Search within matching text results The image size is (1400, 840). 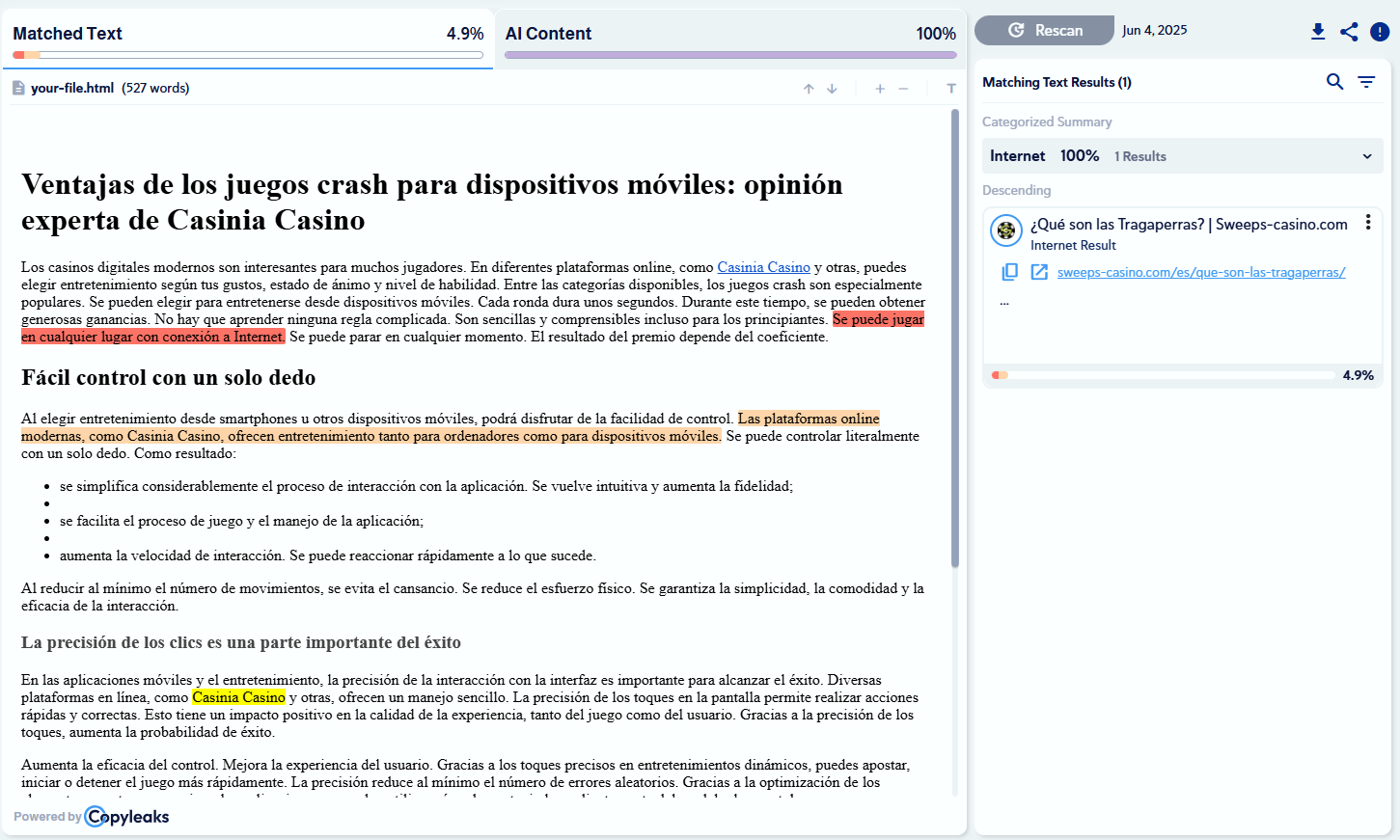point(1334,82)
